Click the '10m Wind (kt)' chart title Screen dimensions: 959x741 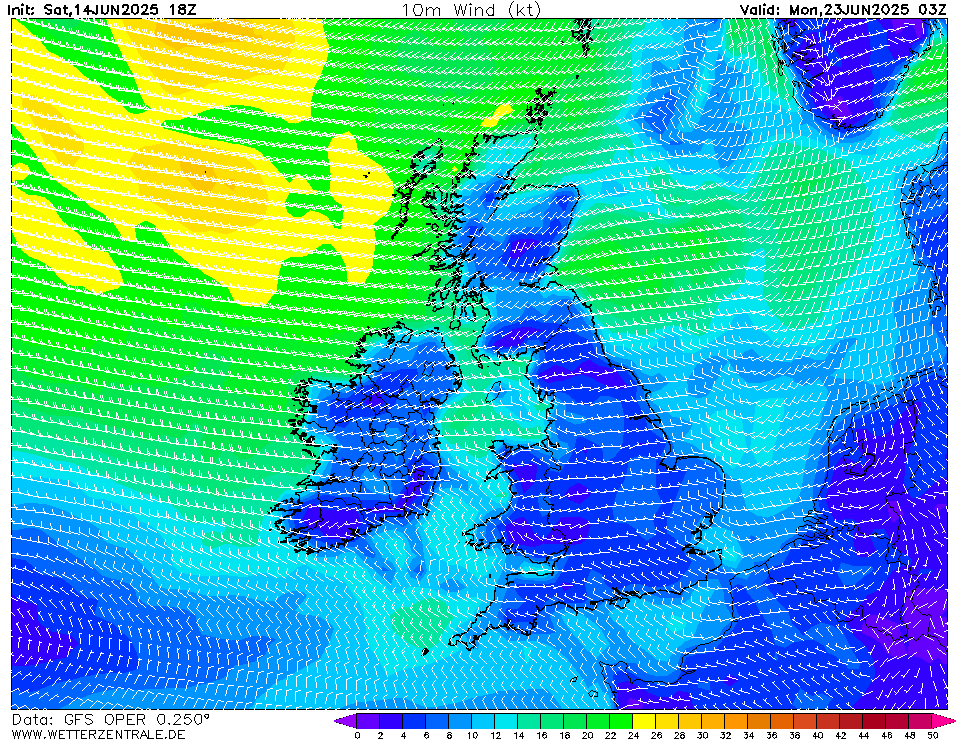471,10
